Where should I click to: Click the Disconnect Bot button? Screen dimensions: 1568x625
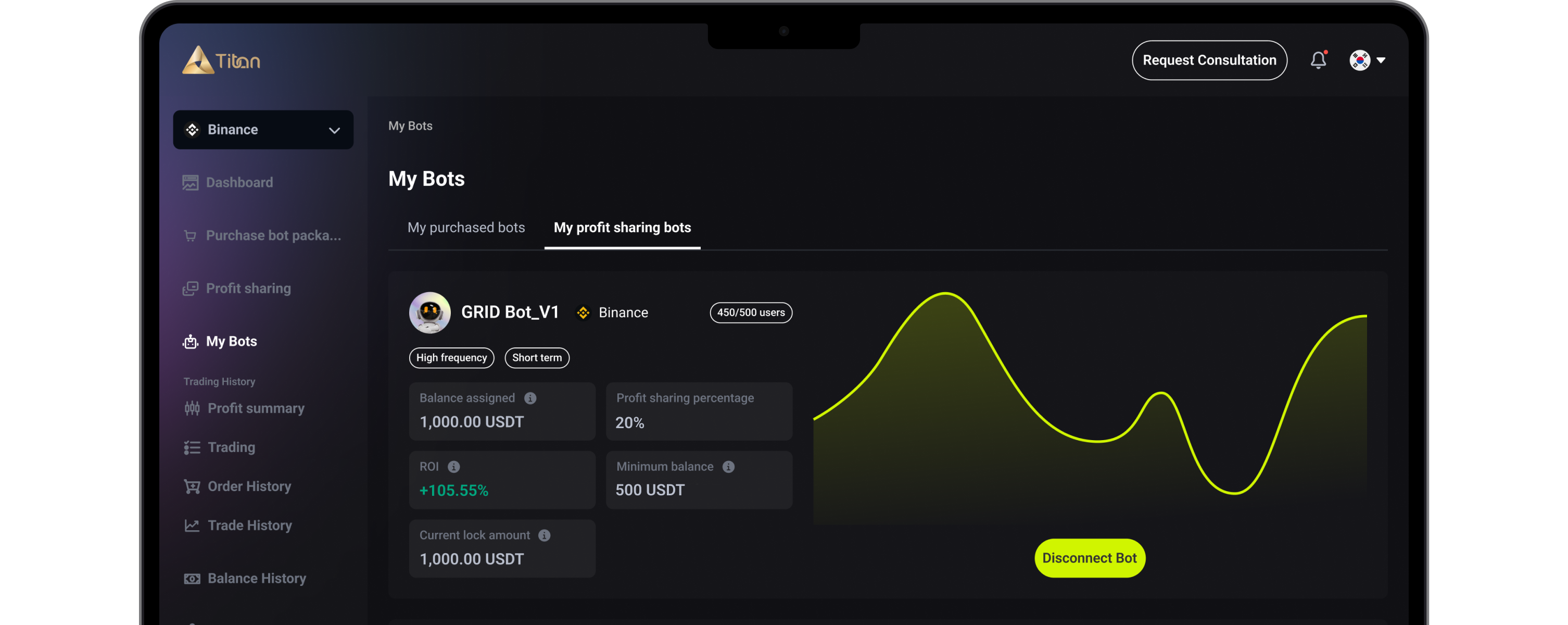pos(1089,558)
